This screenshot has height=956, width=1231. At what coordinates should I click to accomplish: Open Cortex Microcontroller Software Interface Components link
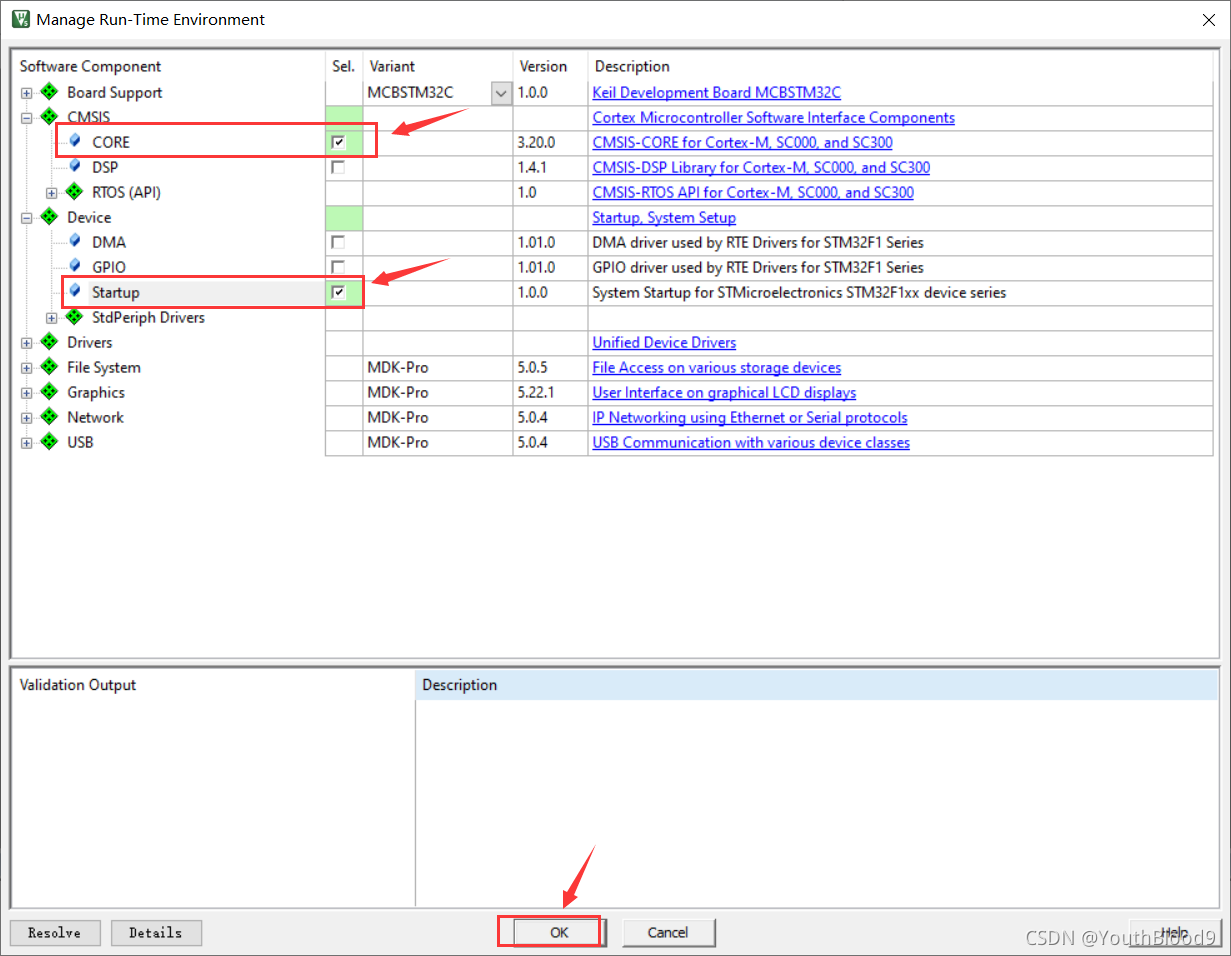click(774, 117)
